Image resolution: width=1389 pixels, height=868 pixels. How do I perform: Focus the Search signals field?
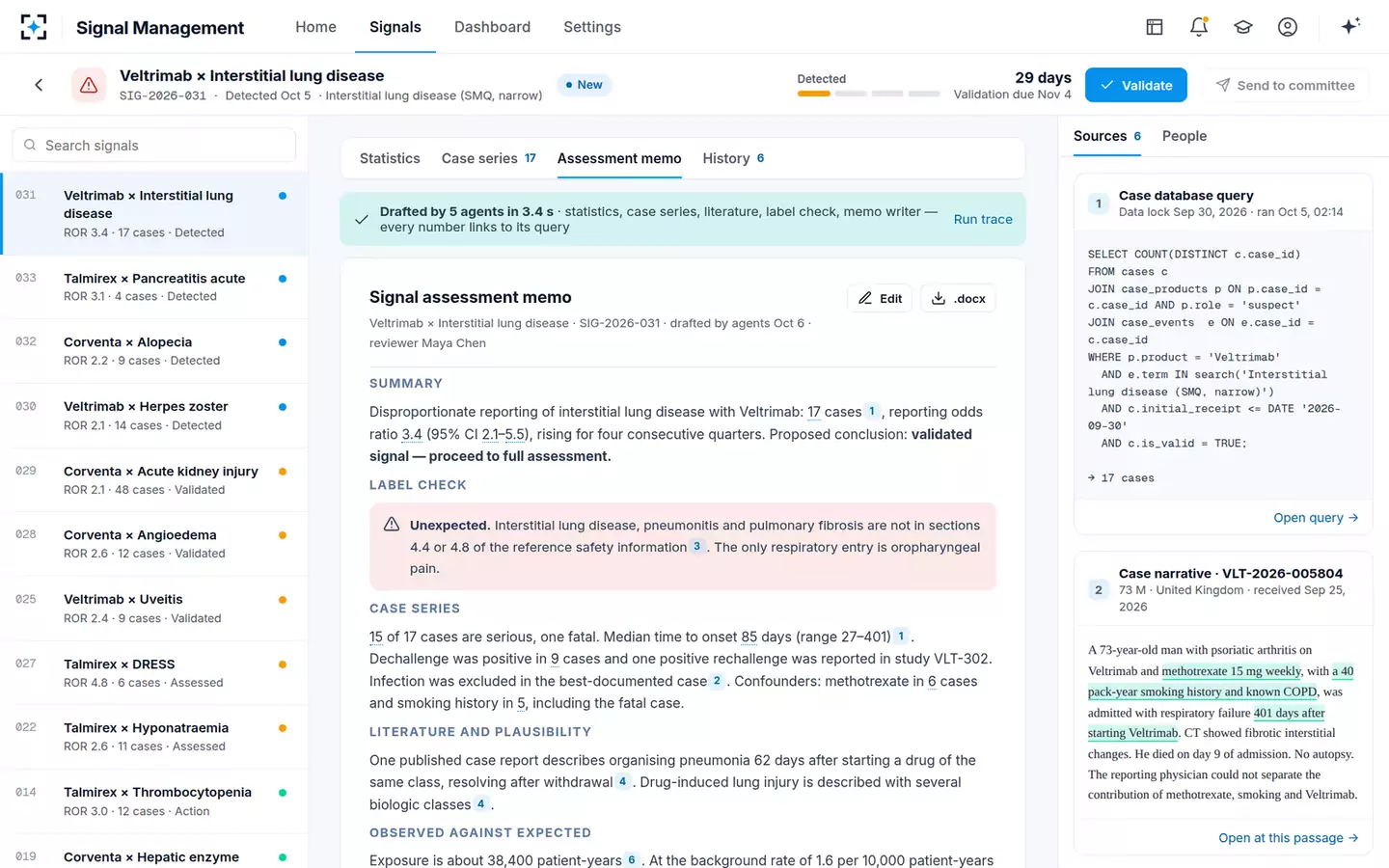point(154,146)
